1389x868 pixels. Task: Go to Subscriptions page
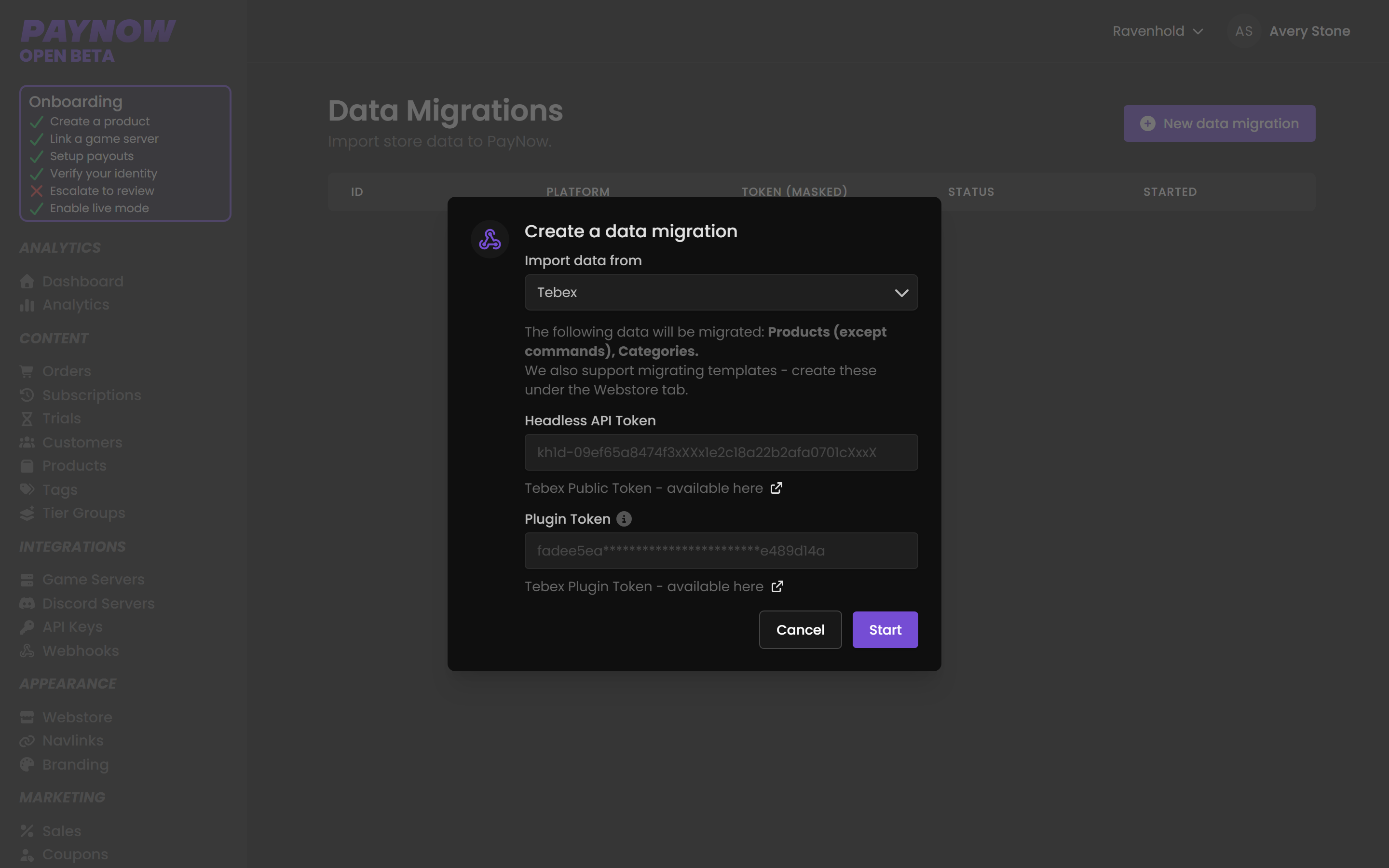pyautogui.click(x=91, y=395)
